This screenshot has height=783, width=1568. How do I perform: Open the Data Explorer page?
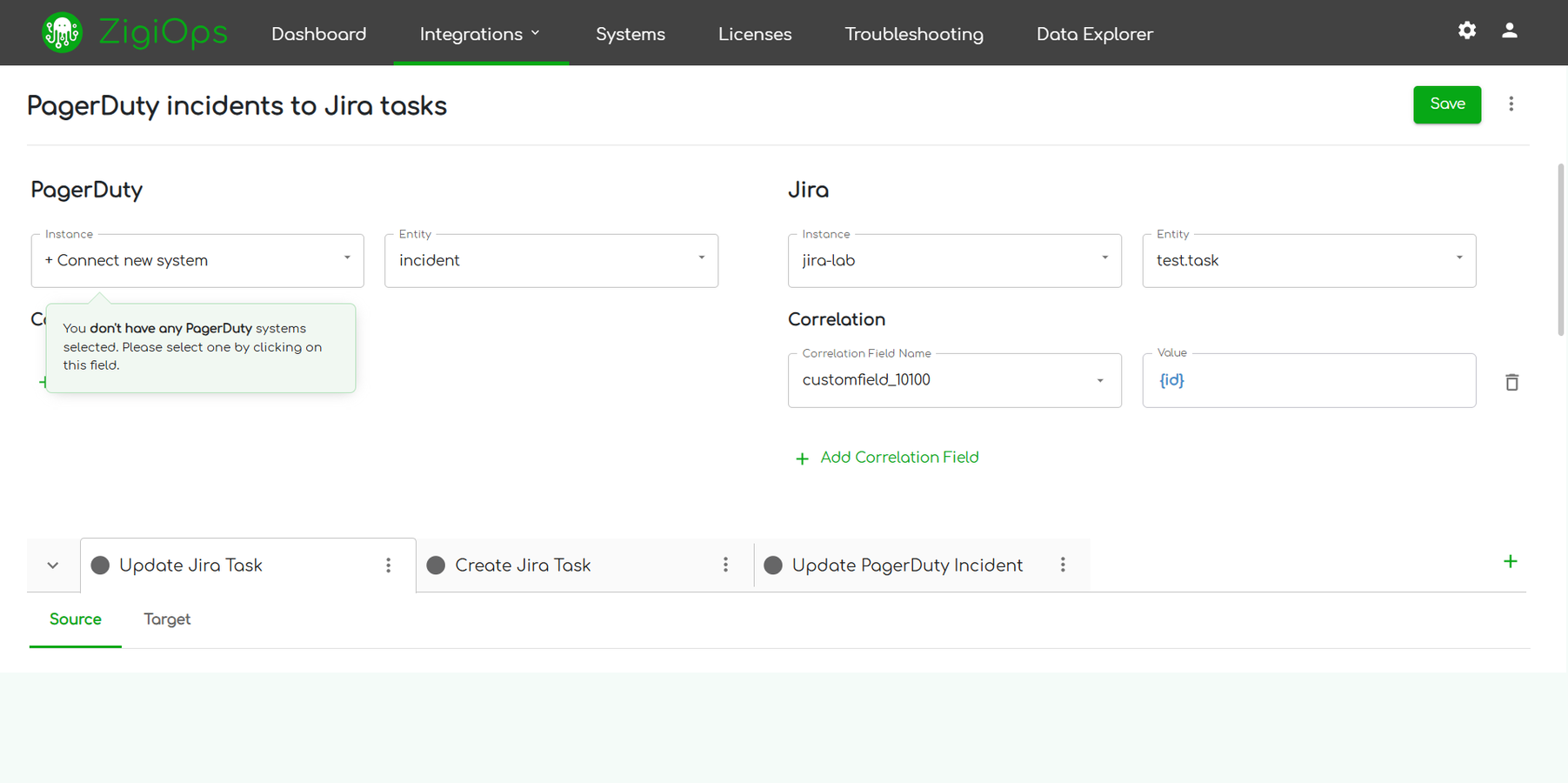(1094, 34)
